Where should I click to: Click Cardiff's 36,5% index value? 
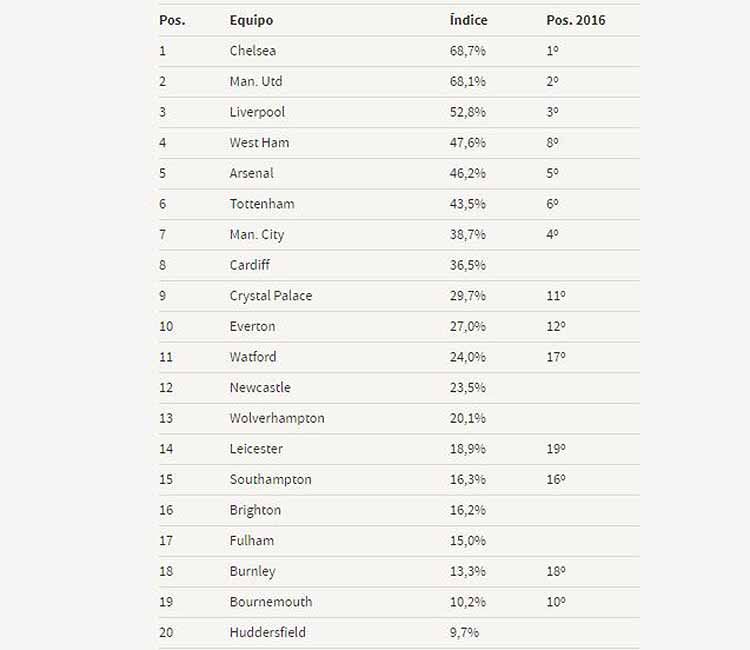coord(467,265)
